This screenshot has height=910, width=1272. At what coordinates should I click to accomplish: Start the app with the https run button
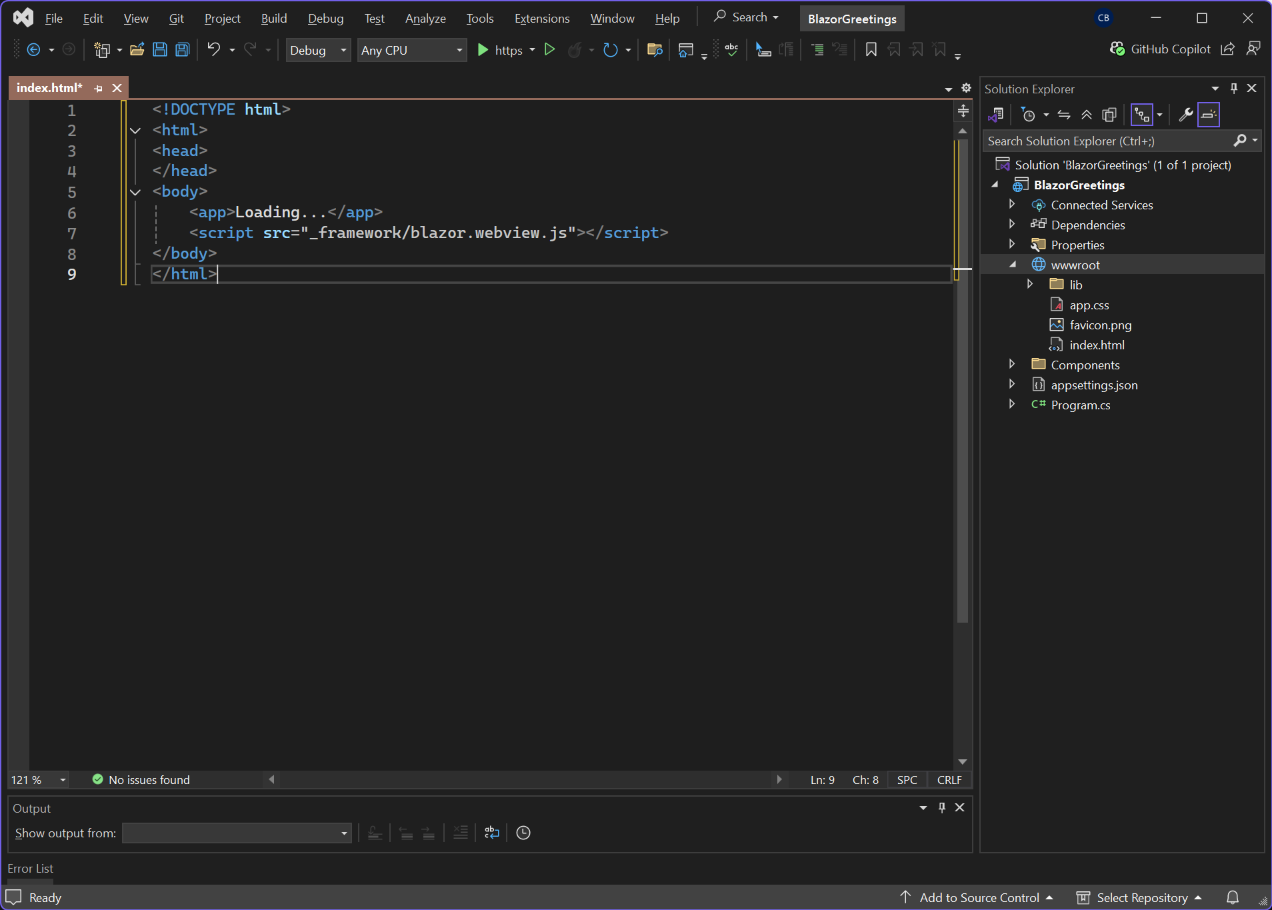pyautogui.click(x=499, y=50)
